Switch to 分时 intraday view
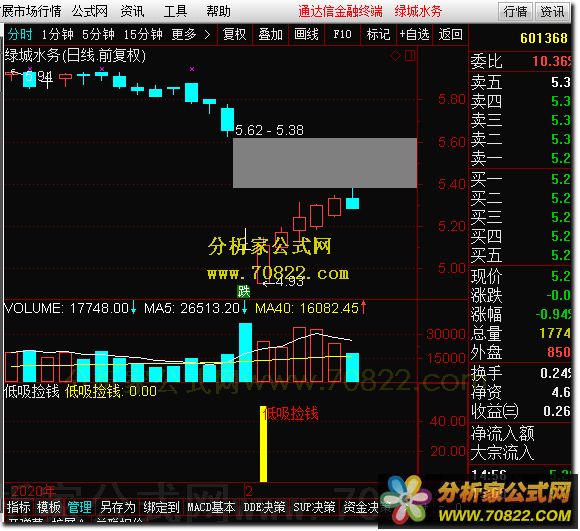 click(x=20, y=34)
